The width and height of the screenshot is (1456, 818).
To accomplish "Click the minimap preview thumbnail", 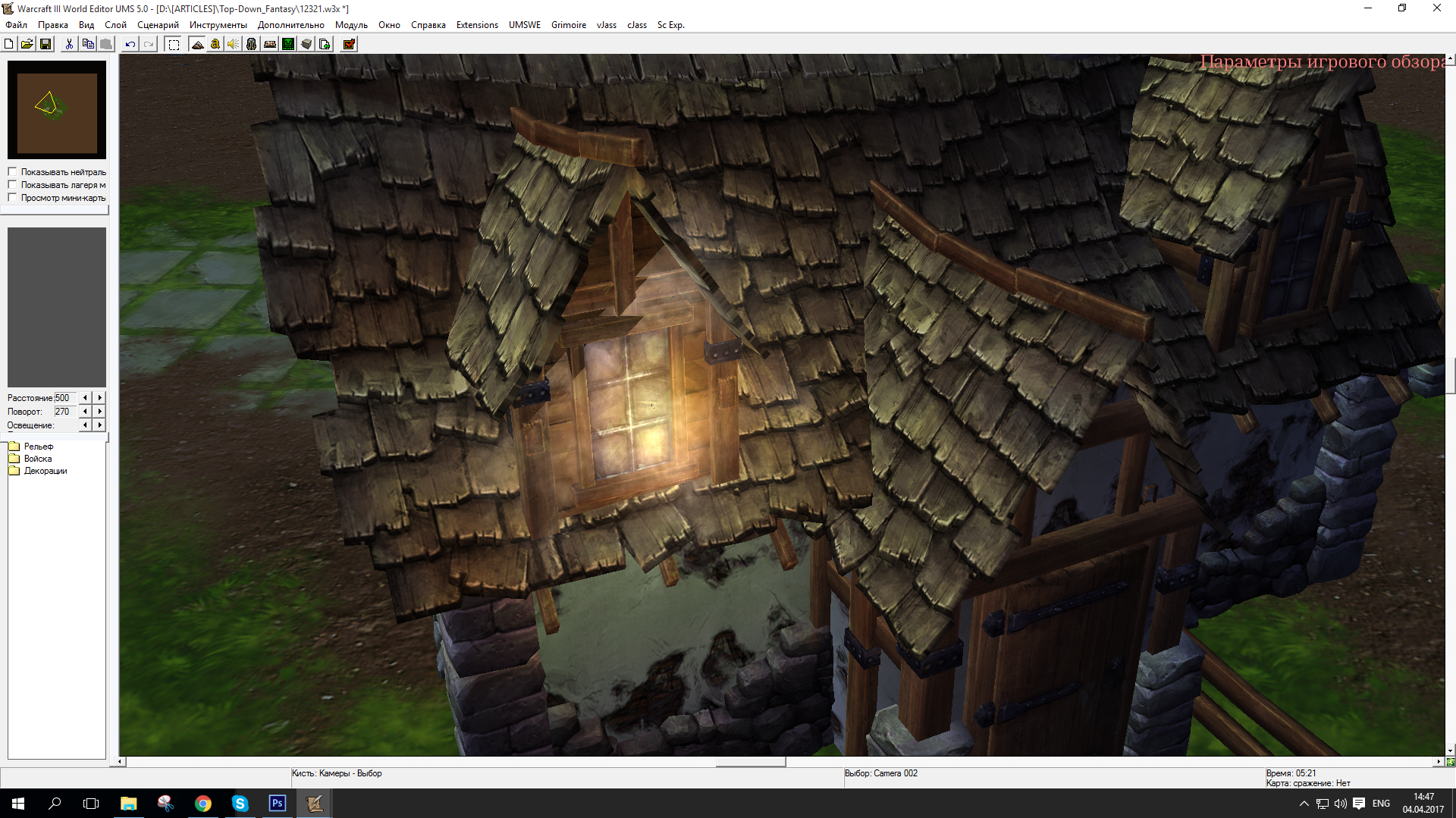I will tap(57, 110).
